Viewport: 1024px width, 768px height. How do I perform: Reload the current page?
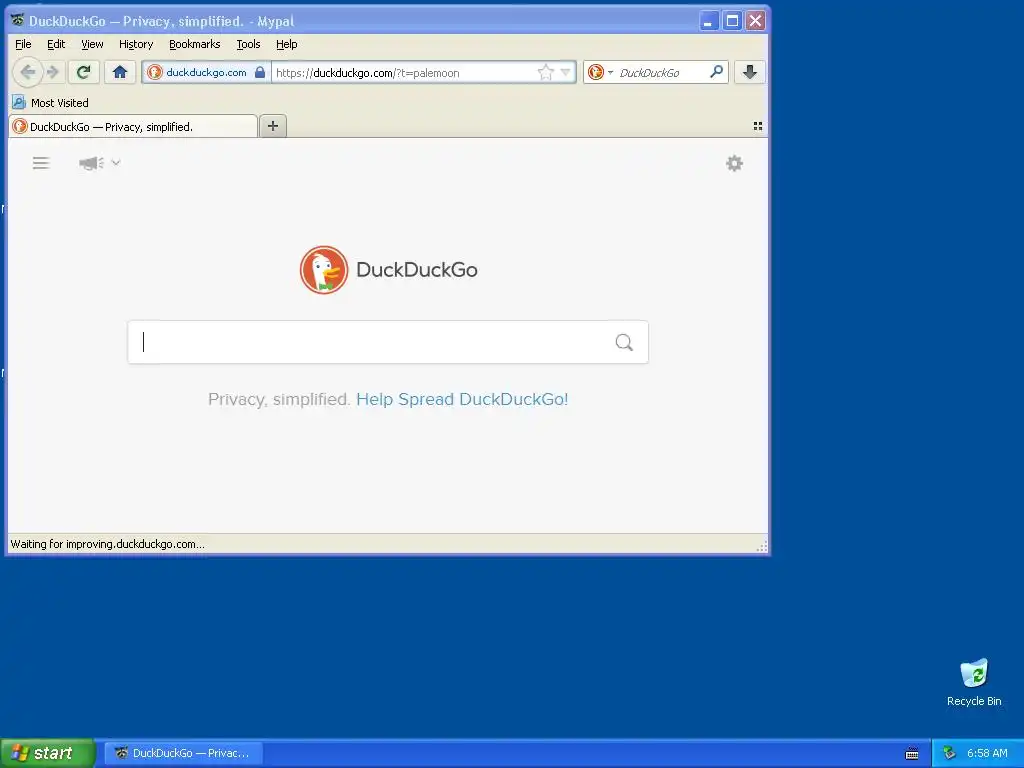(83, 72)
